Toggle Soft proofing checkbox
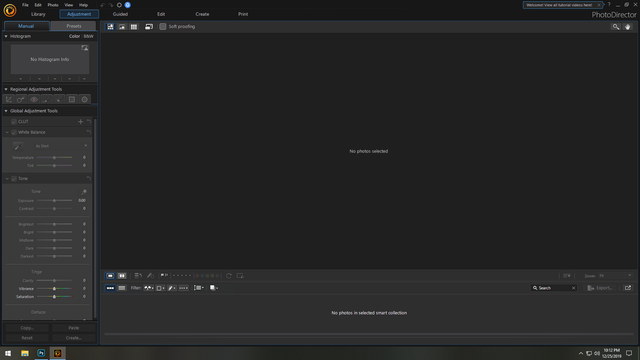The height and width of the screenshot is (360, 640). click(x=163, y=27)
